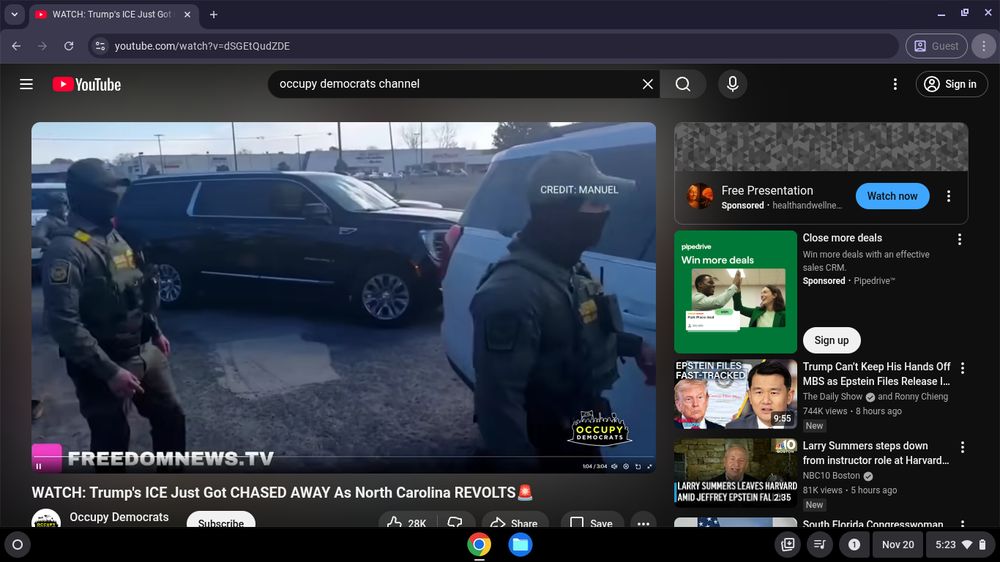This screenshot has width=1000, height=562.
Task: Pause the video with the player pause button
Action: pos(38,466)
